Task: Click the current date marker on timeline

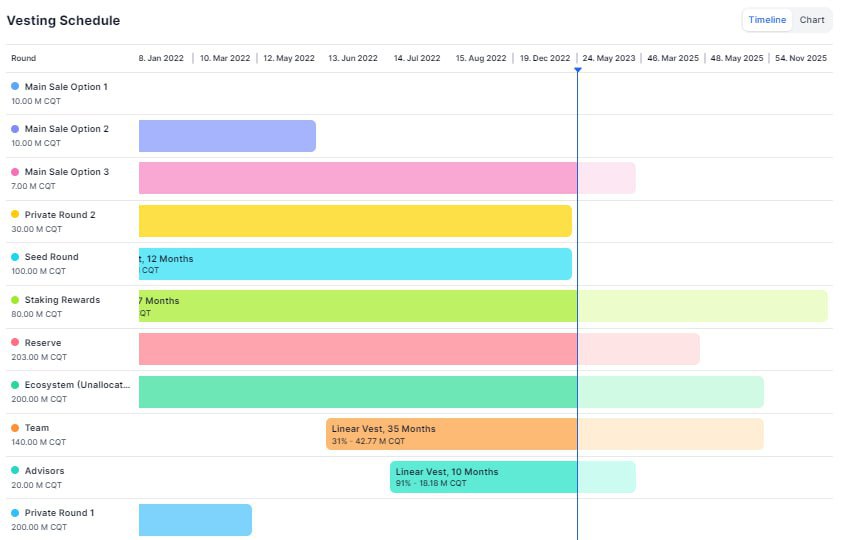Action: (x=577, y=69)
